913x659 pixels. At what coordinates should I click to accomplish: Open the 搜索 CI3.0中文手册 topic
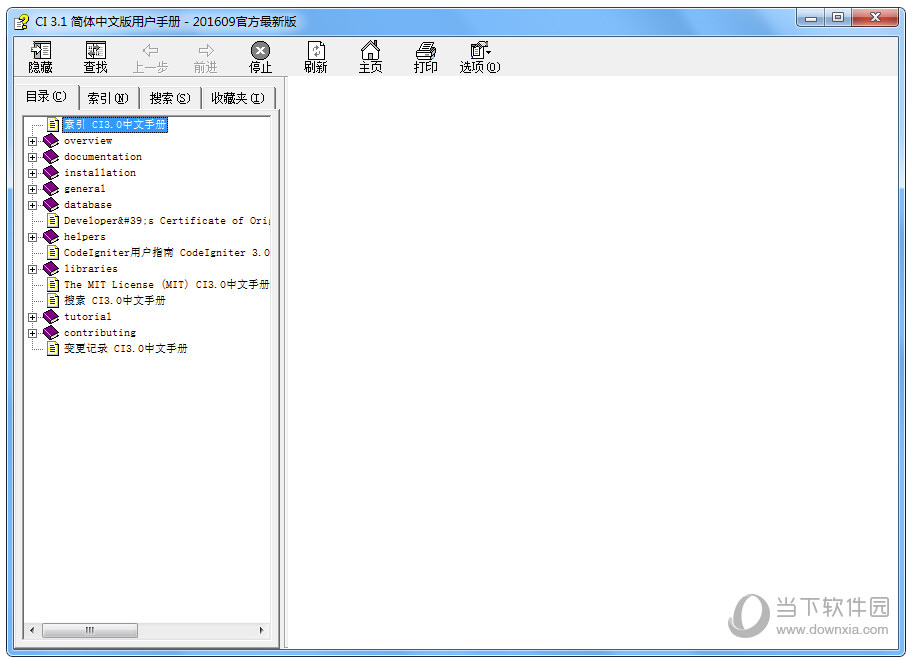tap(115, 300)
